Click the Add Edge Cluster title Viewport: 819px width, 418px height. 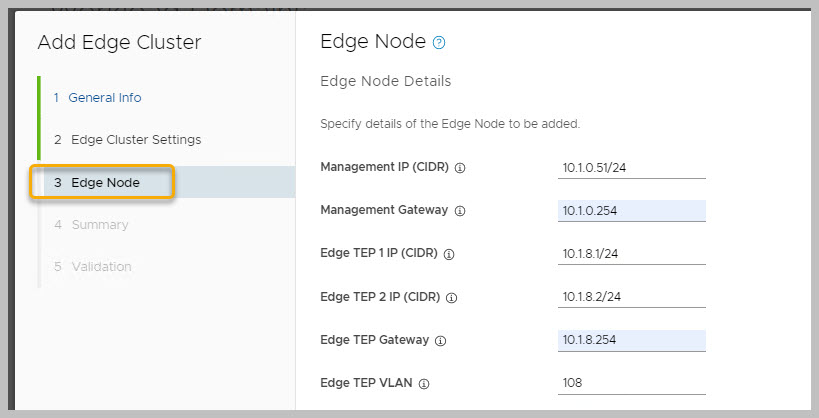point(119,42)
